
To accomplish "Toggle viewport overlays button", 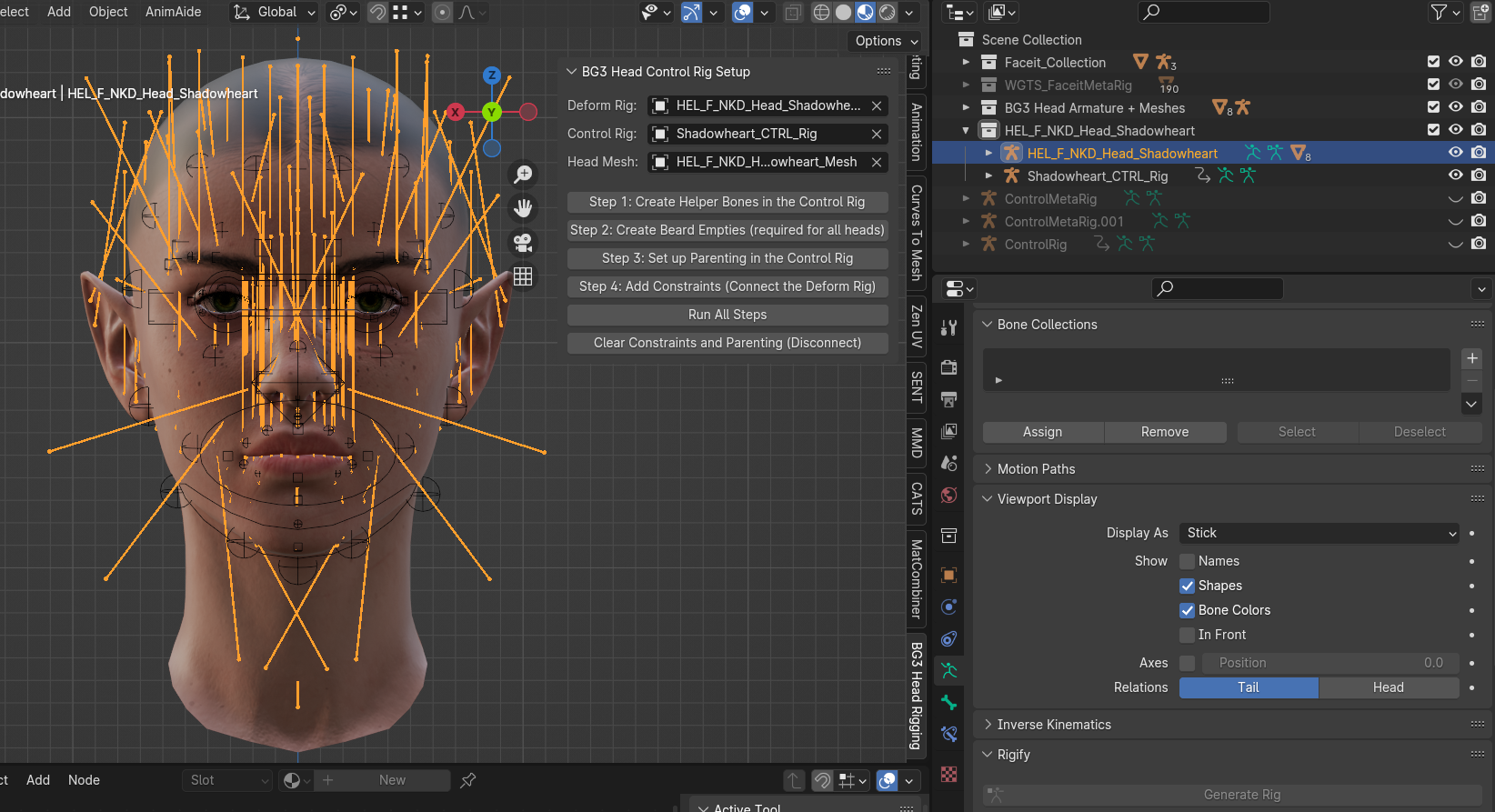I will click(x=743, y=12).
